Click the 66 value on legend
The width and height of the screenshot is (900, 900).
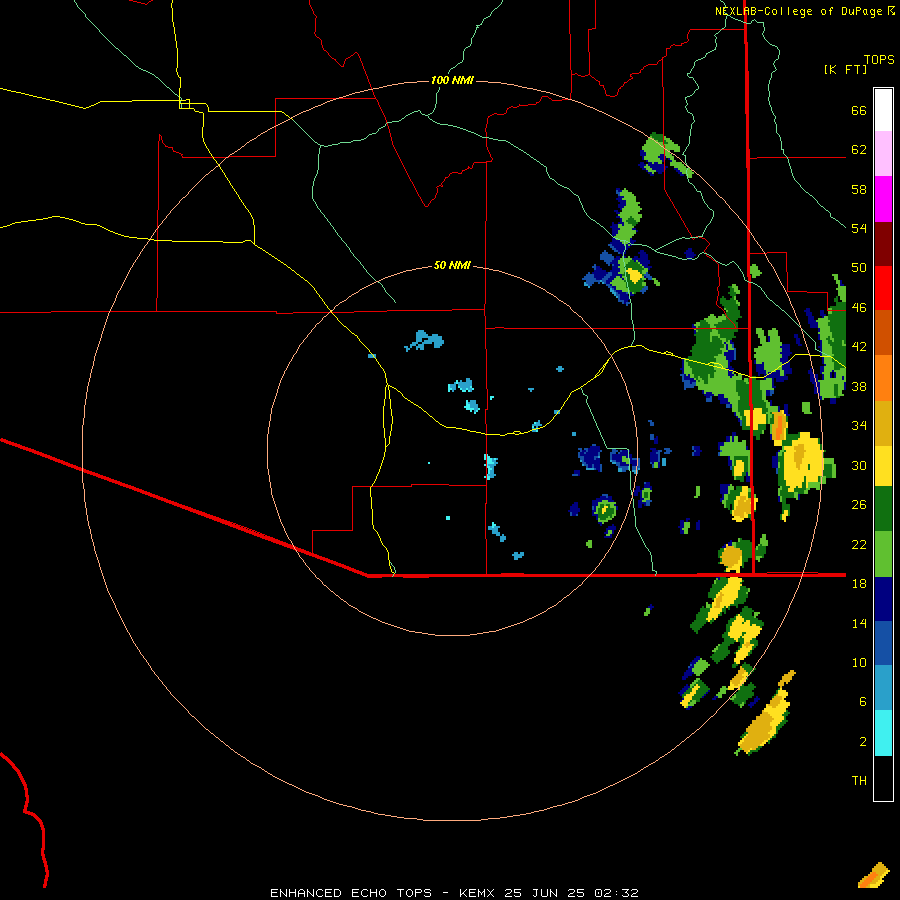(x=859, y=111)
